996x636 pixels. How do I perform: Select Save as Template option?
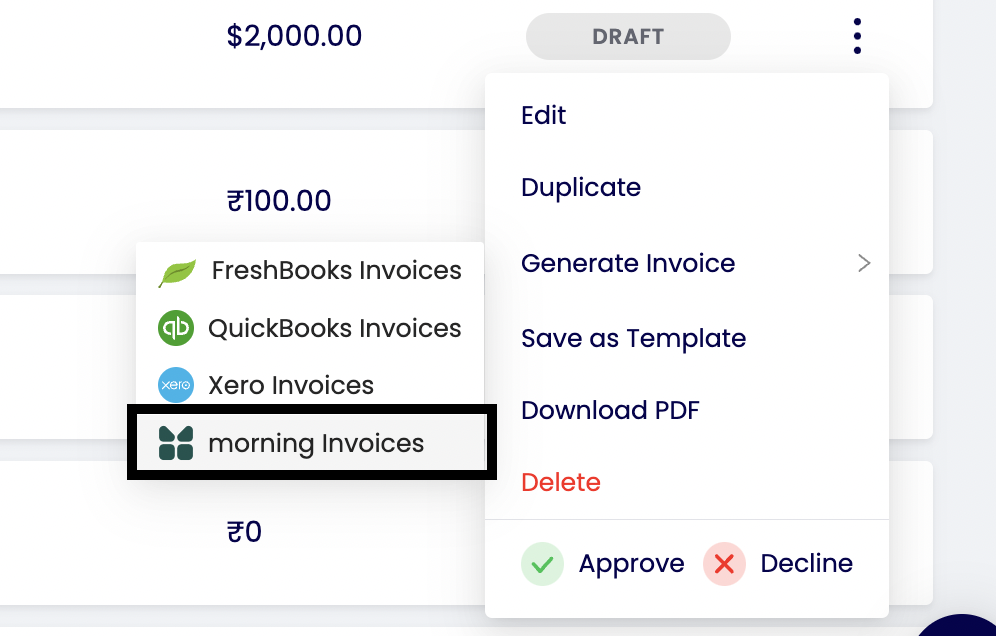[x=633, y=339]
